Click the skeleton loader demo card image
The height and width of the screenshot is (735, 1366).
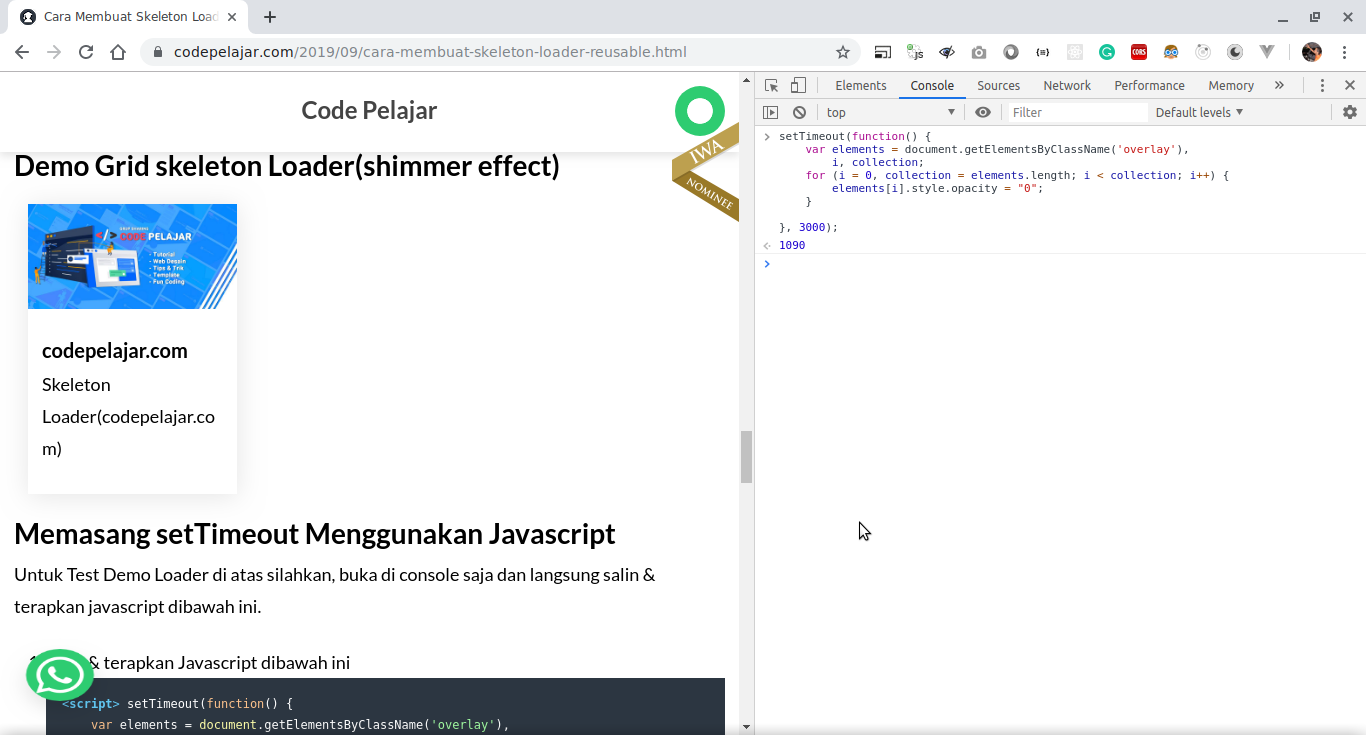coord(132,256)
